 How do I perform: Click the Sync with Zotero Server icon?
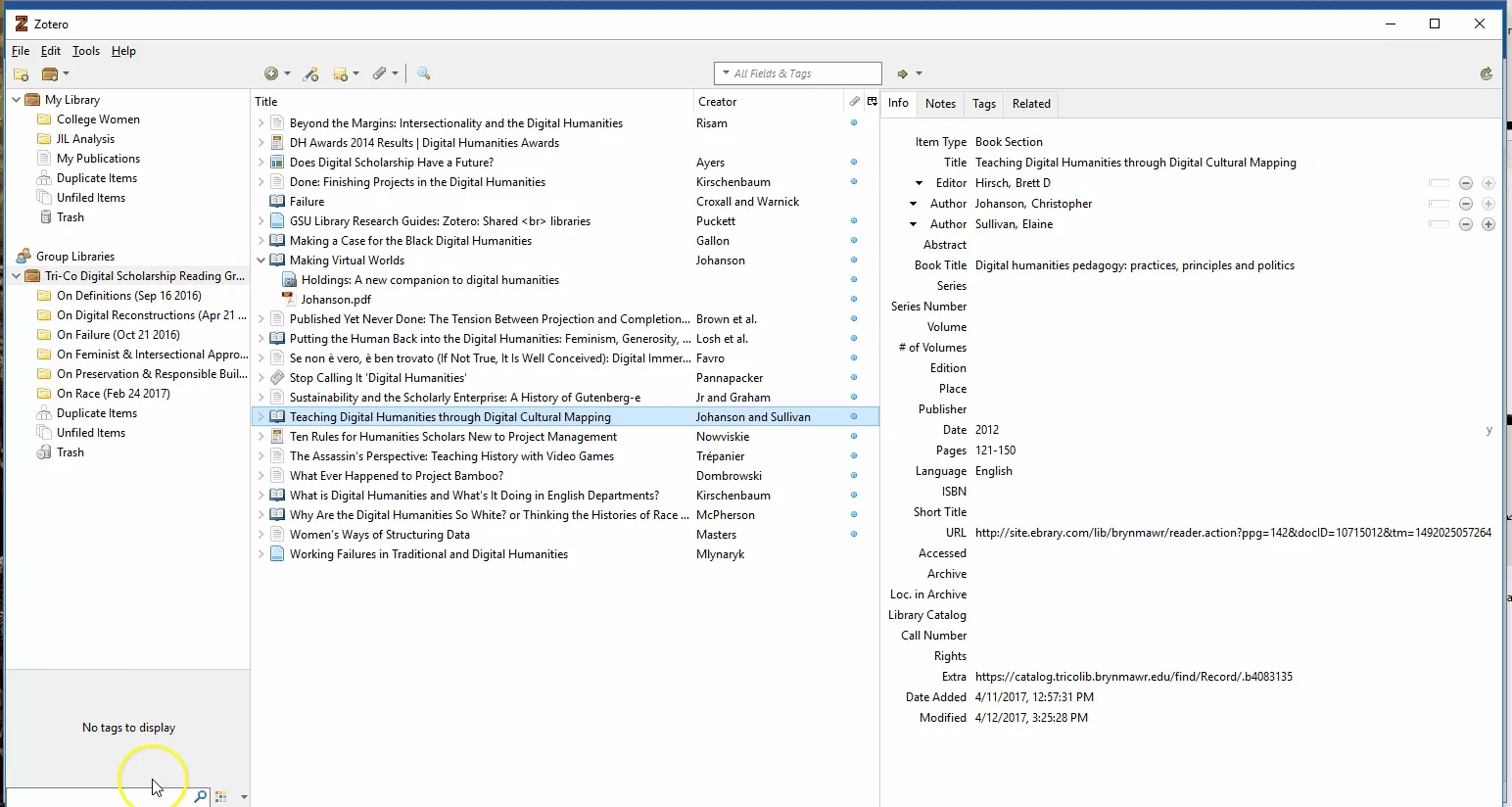(x=1487, y=73)
